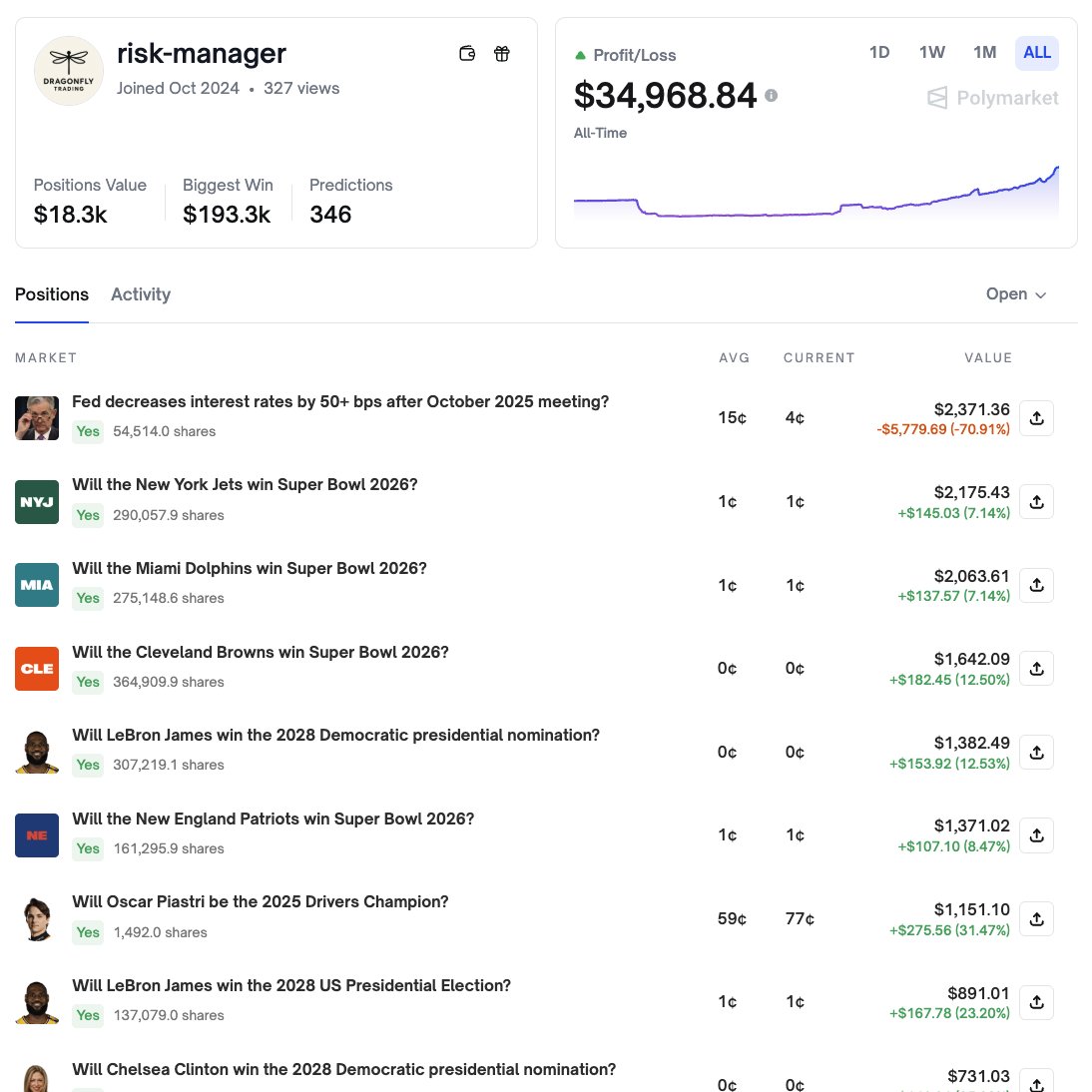This screenshot has width=1092, height=1092.
Task: Click LeBron thumbnail for Democratic nomination market
Action: pos(37,753)
